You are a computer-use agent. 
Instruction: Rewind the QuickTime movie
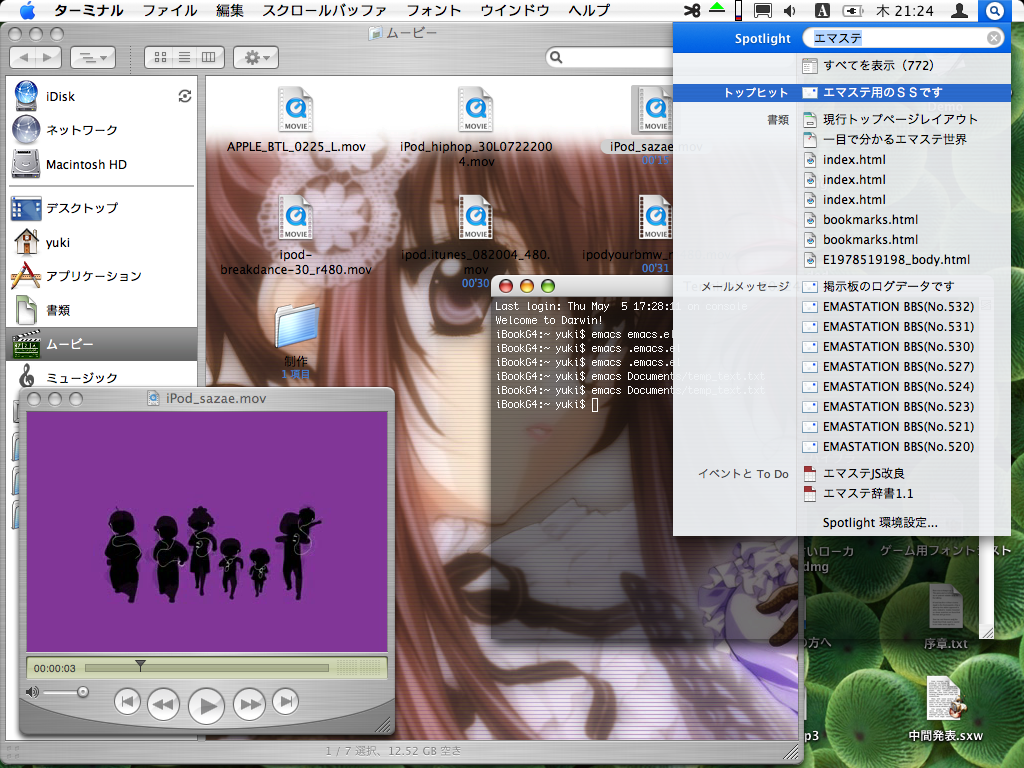point(163,704)
